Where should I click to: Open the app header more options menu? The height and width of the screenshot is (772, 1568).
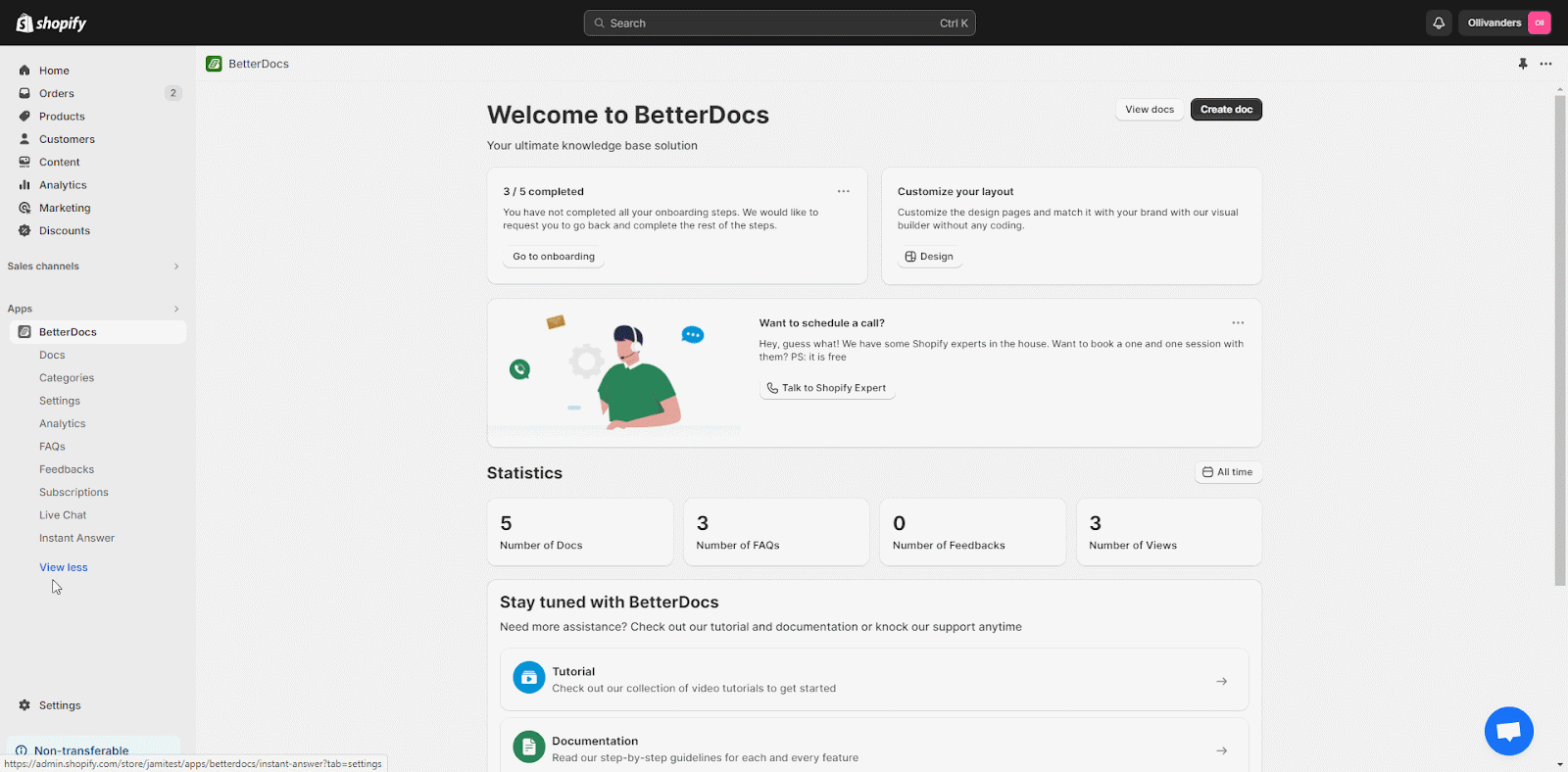click(x=1545, y=64)
